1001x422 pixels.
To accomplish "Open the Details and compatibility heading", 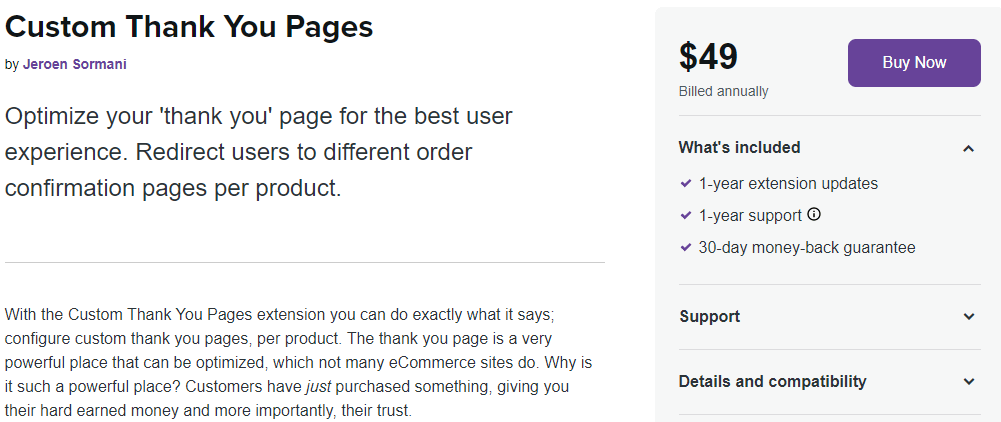I will pos(772,382).
